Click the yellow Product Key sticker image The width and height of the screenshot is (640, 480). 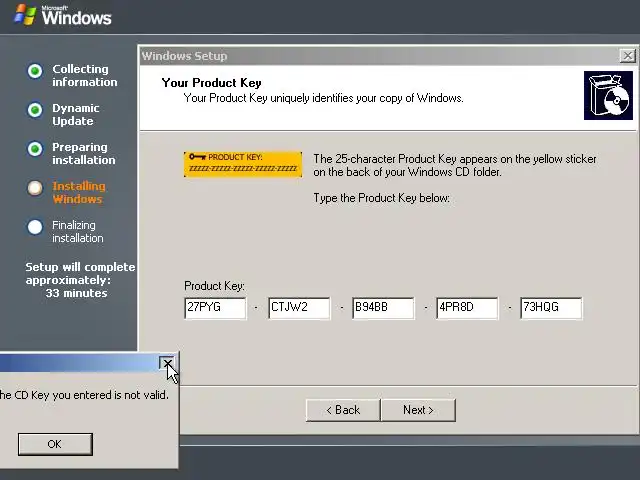click(243, 164)
